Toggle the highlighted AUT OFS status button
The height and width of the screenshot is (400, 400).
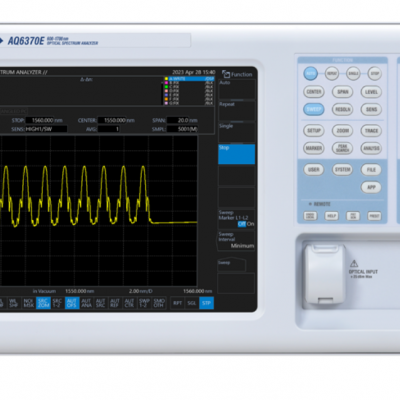(x=72, y=303)
